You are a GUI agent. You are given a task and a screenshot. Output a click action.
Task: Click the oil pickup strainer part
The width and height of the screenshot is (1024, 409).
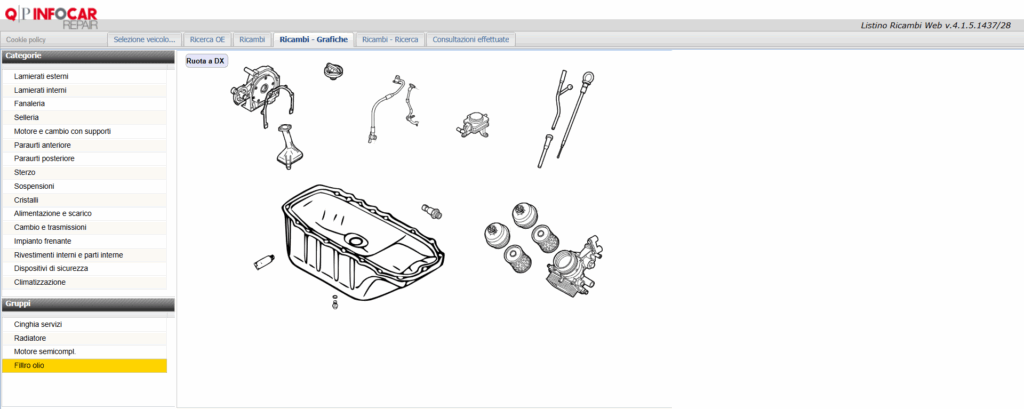coord(287,146)
